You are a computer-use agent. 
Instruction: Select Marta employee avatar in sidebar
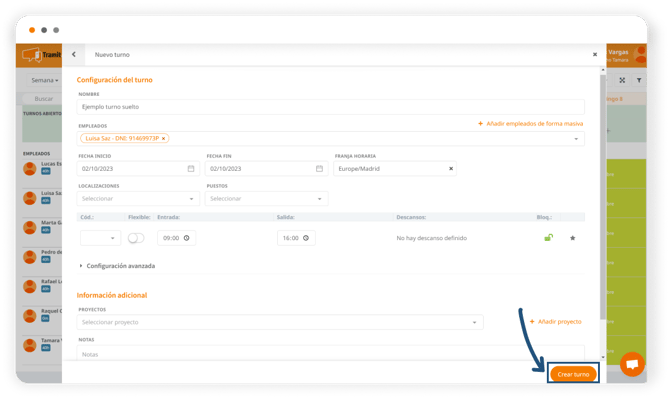click(29, 228)
